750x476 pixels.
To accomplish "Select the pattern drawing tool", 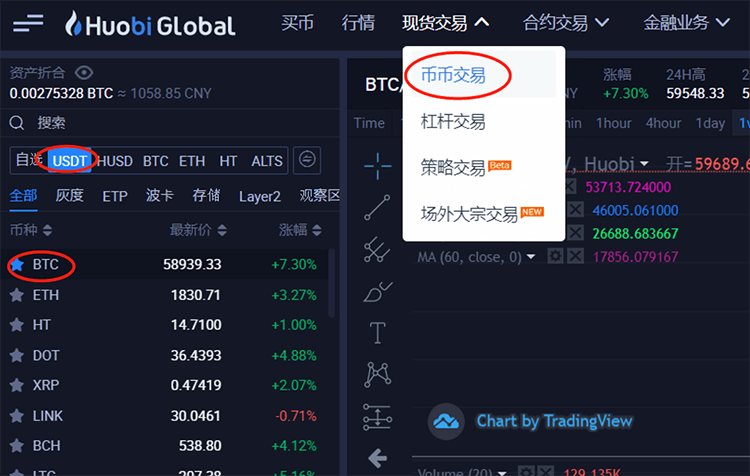I will tap(377, 374).
